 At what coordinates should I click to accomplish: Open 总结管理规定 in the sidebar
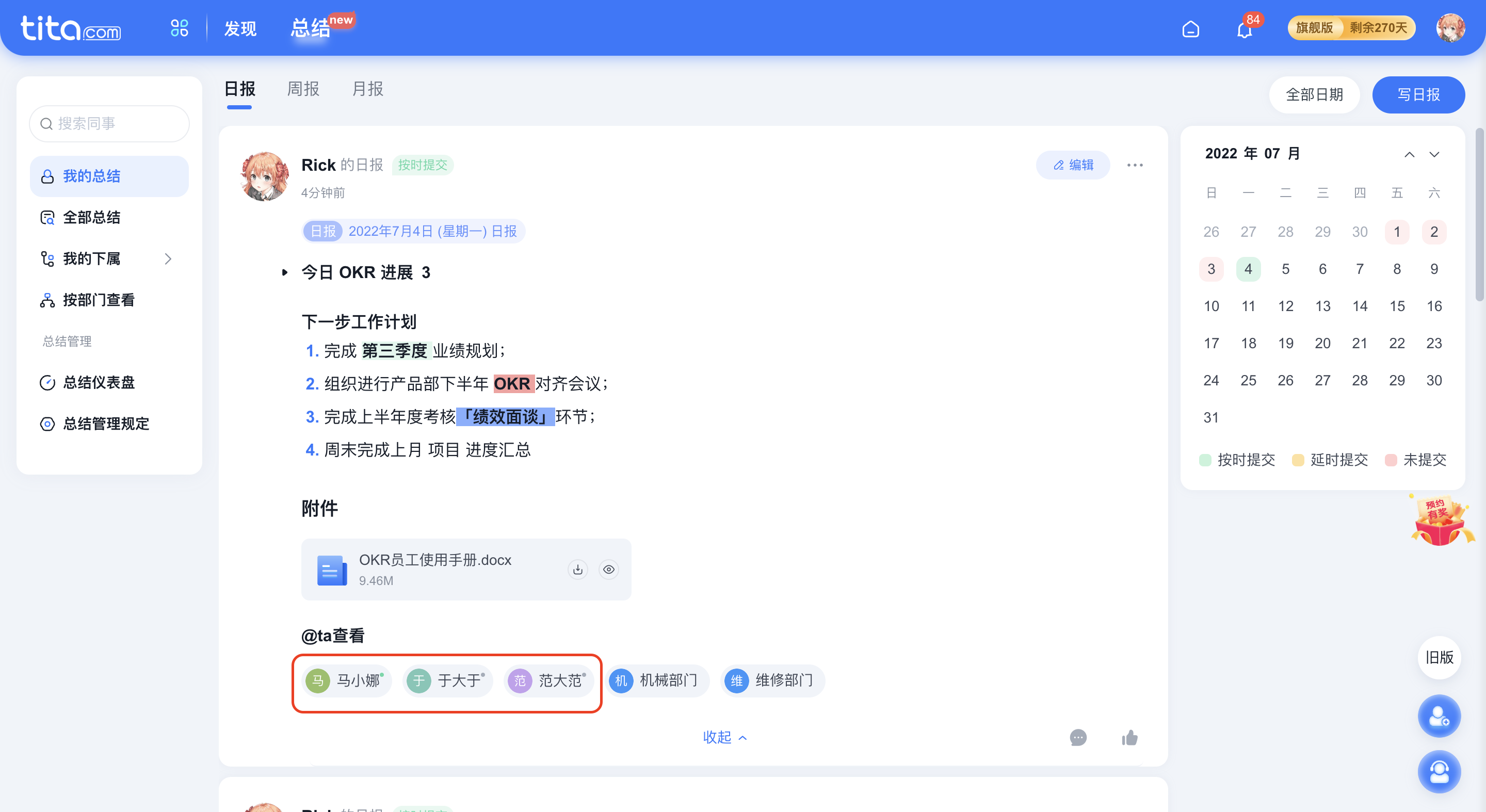[x=109, y=424]
